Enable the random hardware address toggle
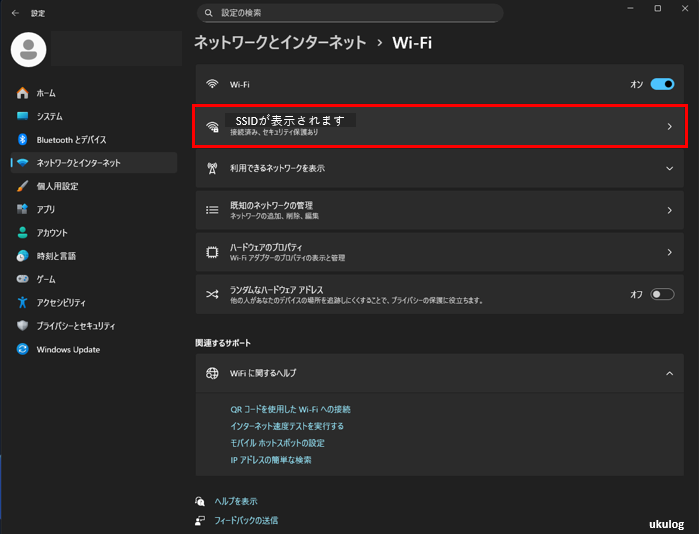 pyautogui.click(x=662, y=294)
